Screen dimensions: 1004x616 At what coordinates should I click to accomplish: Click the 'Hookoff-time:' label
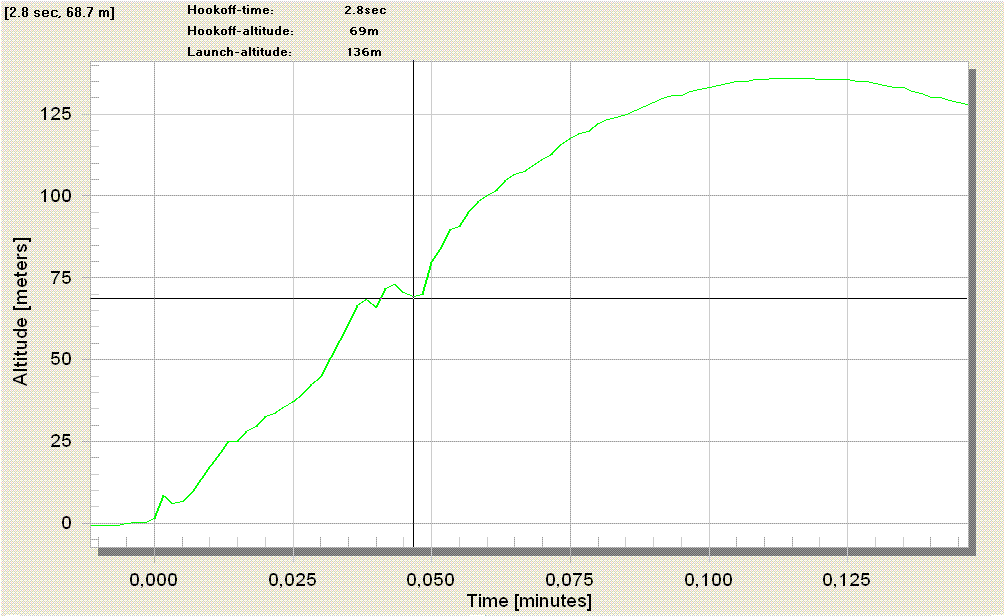point(231,10)
